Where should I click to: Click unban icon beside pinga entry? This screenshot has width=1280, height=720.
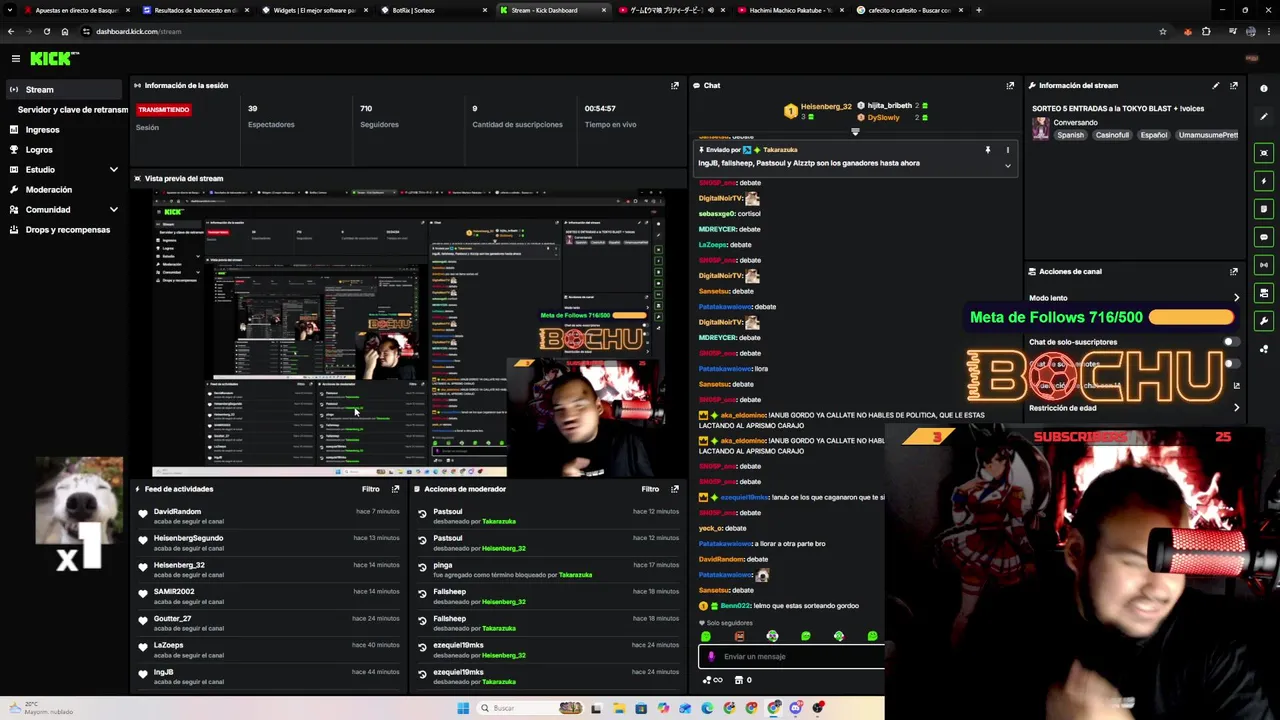click(422, 567)
